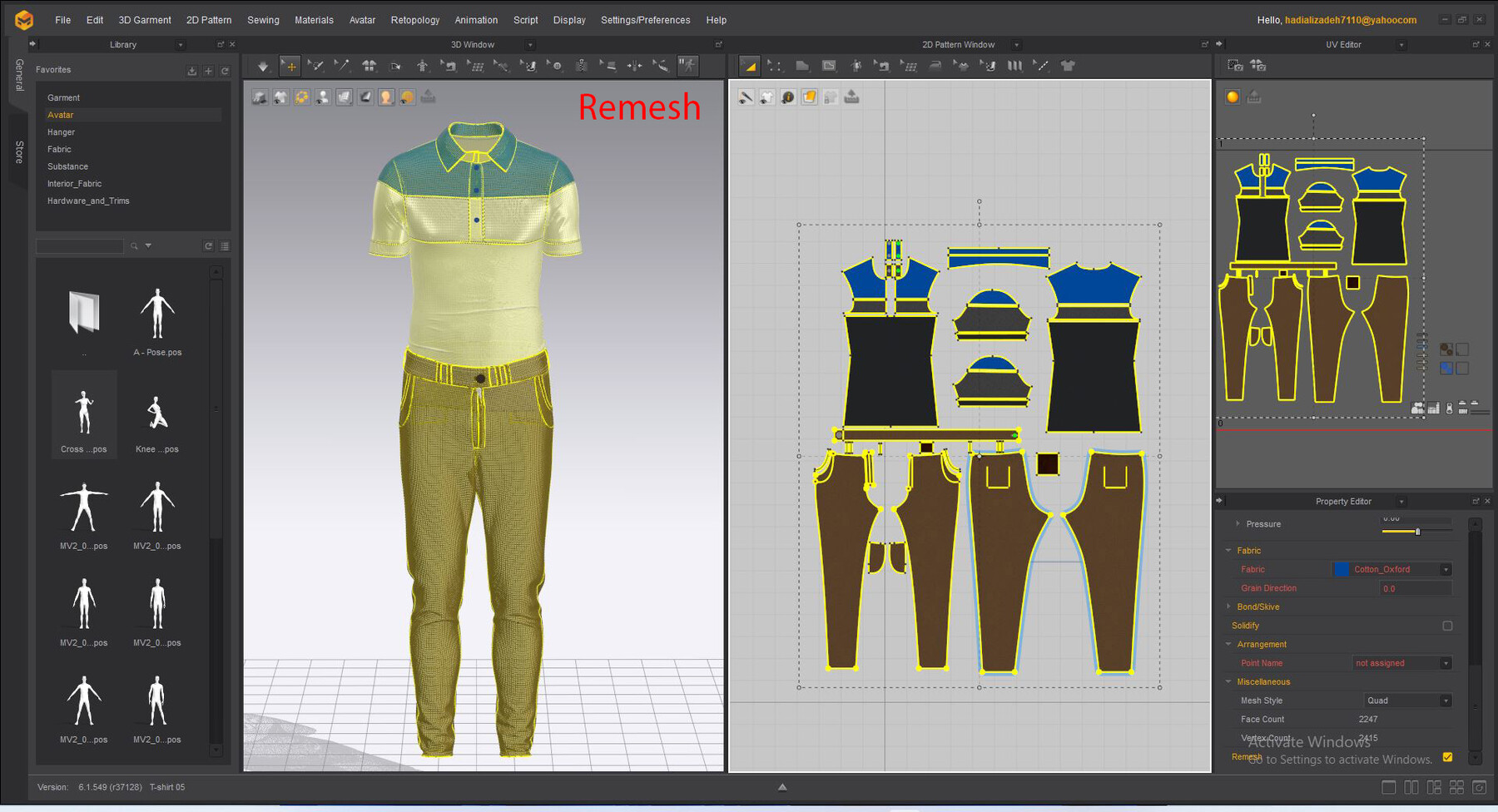1498x812 pixels.
Task: Expand the Bond/Skive section
Action: pos(1229,607)
